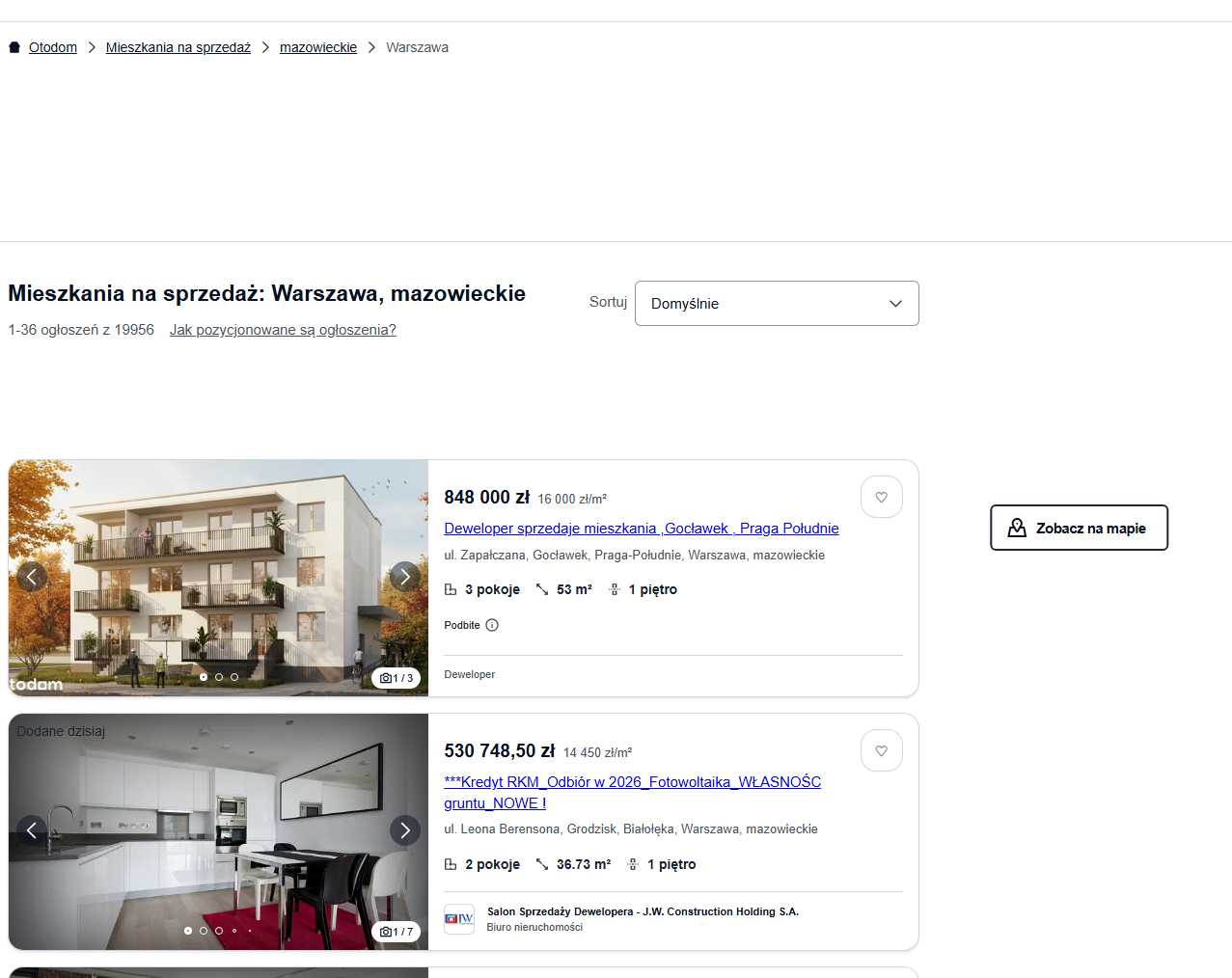This screenshot has height=978, width=1232.
Task: Click ul. Zapałczana address line
Action: click(x=635, y=556)
